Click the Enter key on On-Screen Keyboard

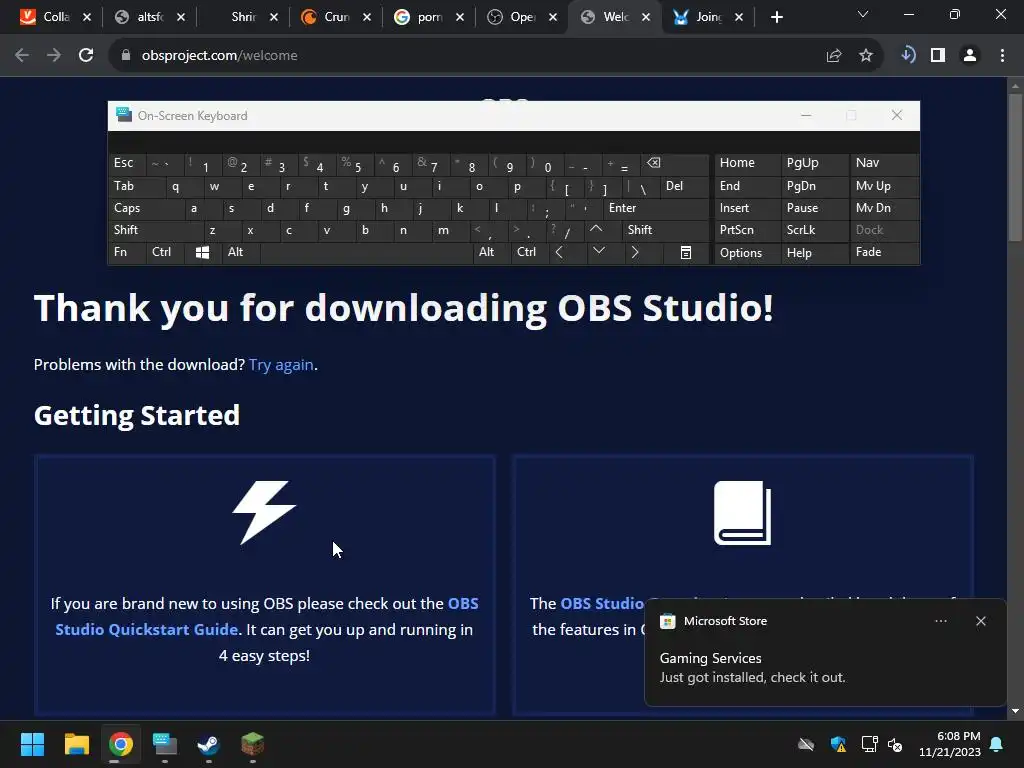coord(655,208)
